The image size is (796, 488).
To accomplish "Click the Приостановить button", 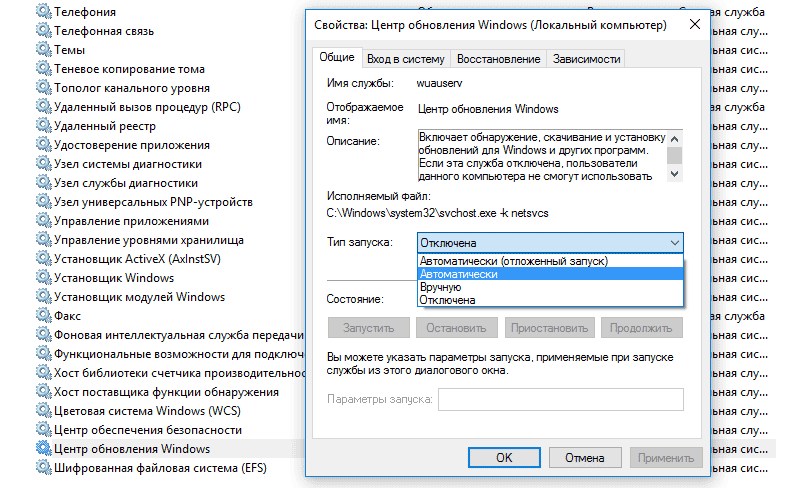I will pyautogui.click(x=550, y=328).
